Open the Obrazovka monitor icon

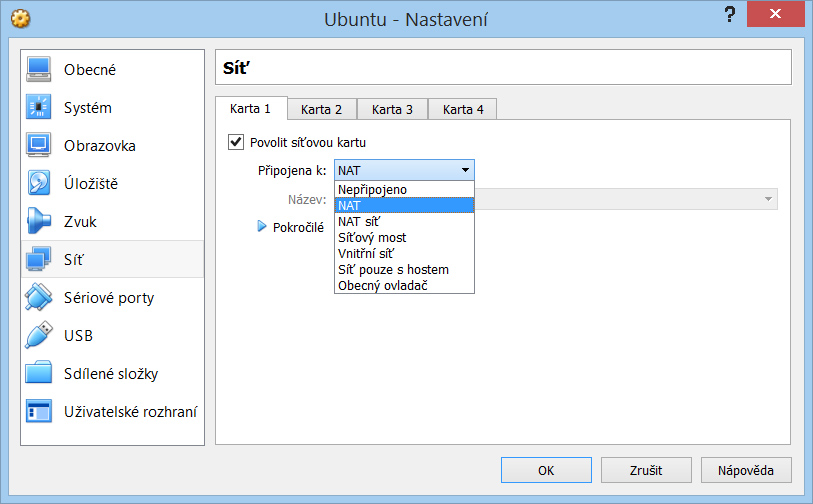click(x=38, y=145)
